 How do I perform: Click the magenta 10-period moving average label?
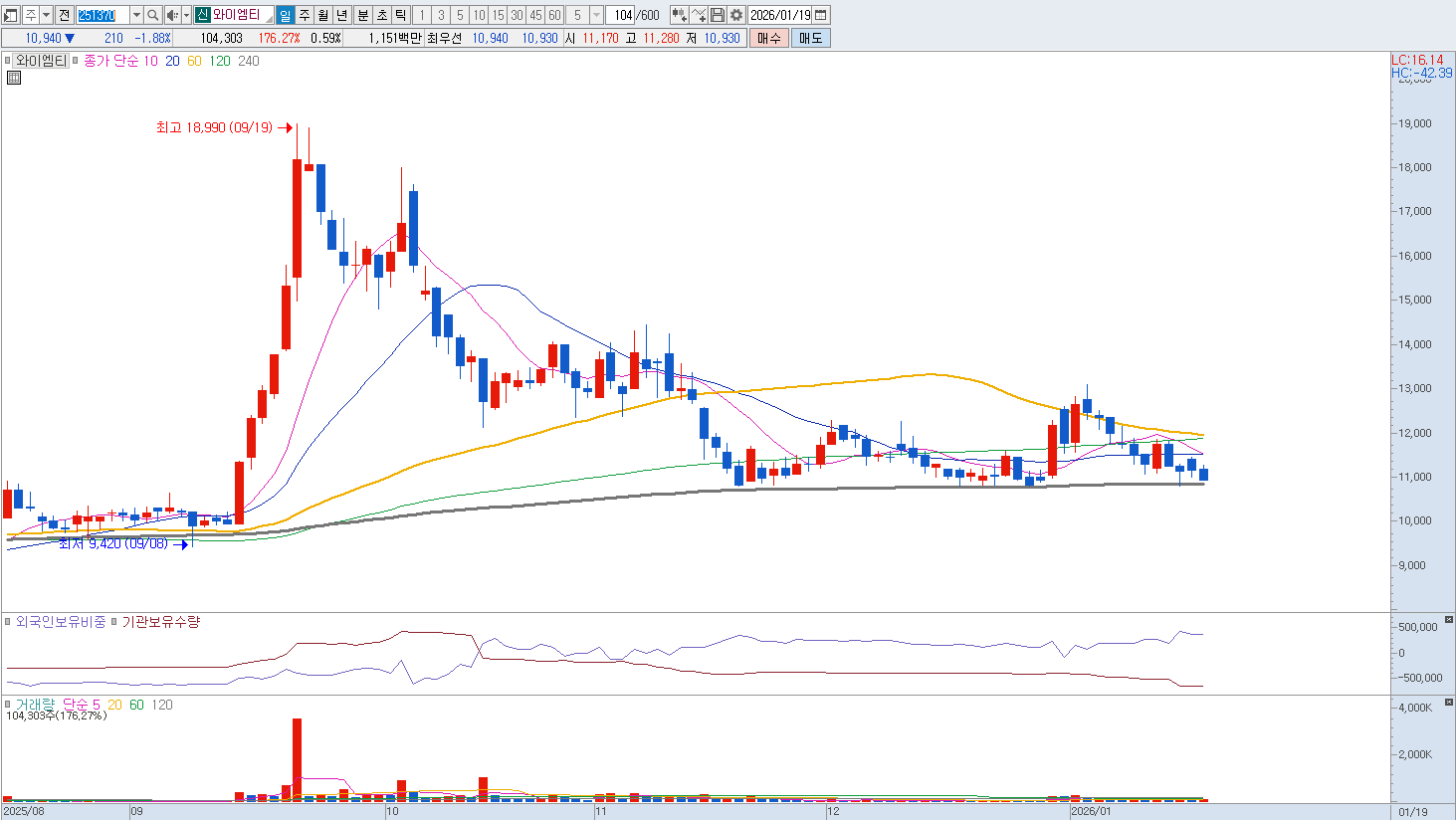coord(150,61)
